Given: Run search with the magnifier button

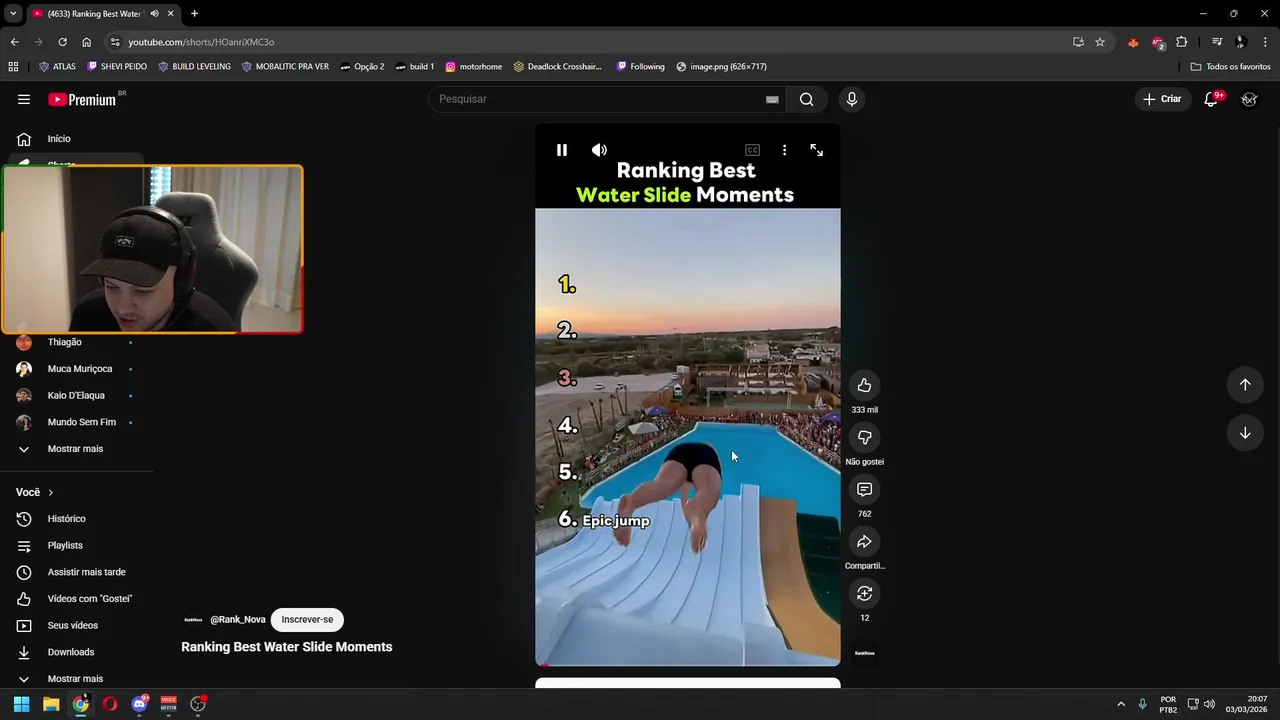Looking at the screenshot, I should [x=806, y=99].
